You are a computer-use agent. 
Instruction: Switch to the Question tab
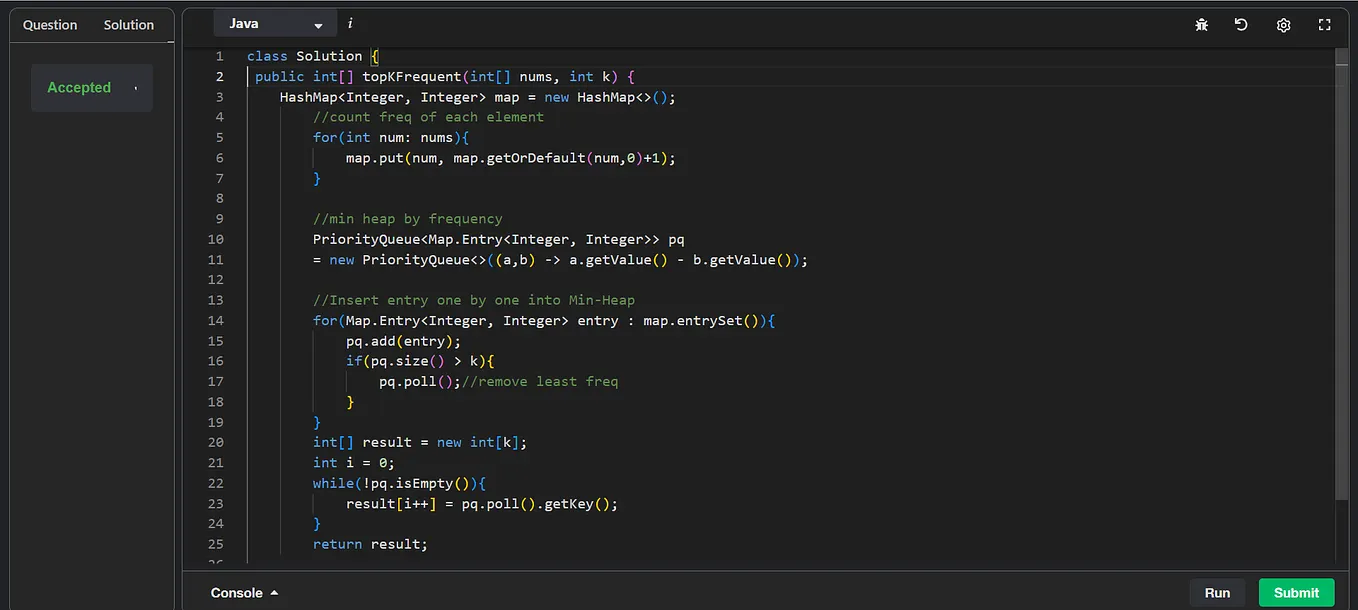pyautogui.click(x=49, y=24)
